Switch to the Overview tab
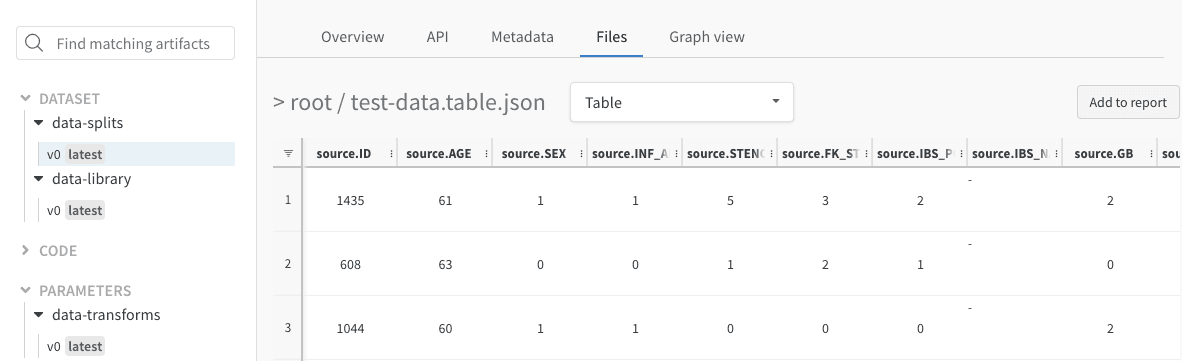 click(x=352, y=37)
